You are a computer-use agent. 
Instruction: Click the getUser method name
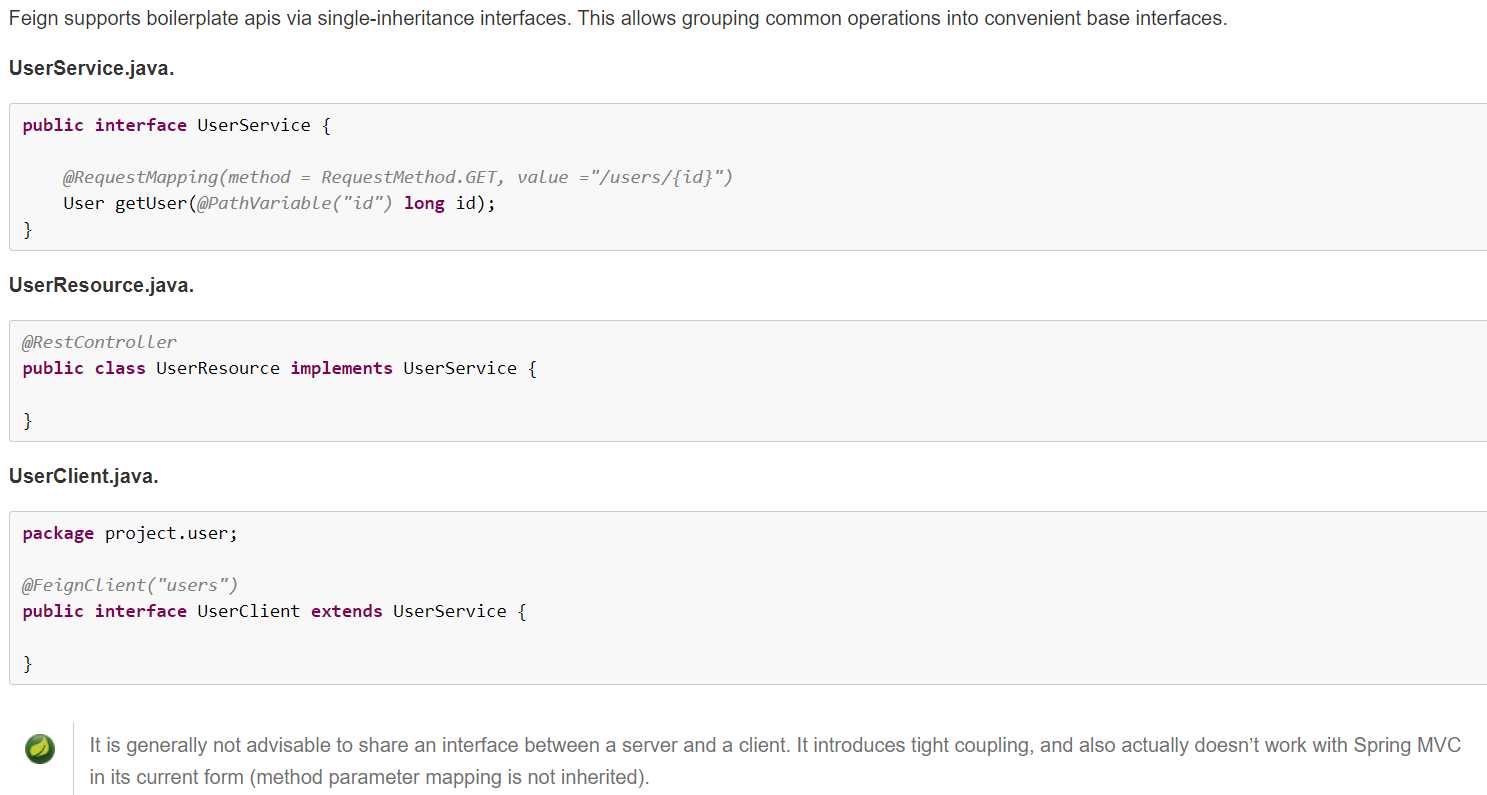pos(147,203)
